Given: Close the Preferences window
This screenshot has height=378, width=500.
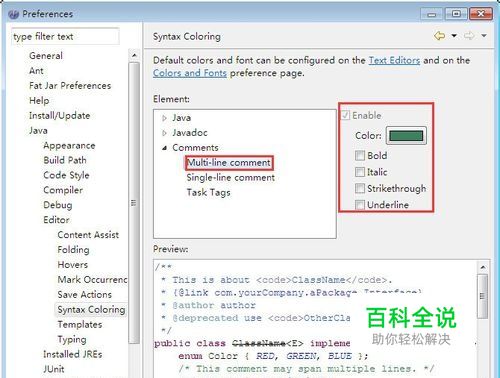Looking at the screenshot, I should (x=480, y=14).
